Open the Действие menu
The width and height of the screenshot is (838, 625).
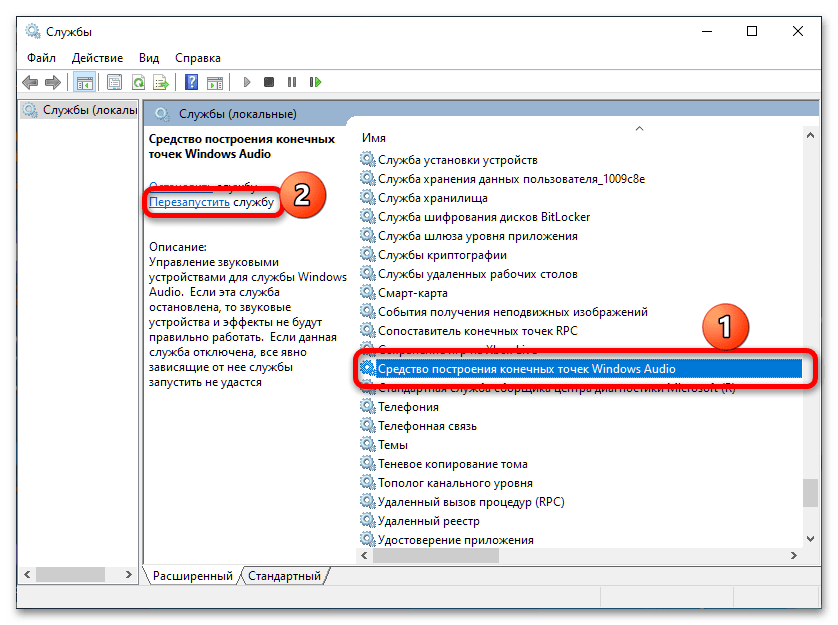97,58
